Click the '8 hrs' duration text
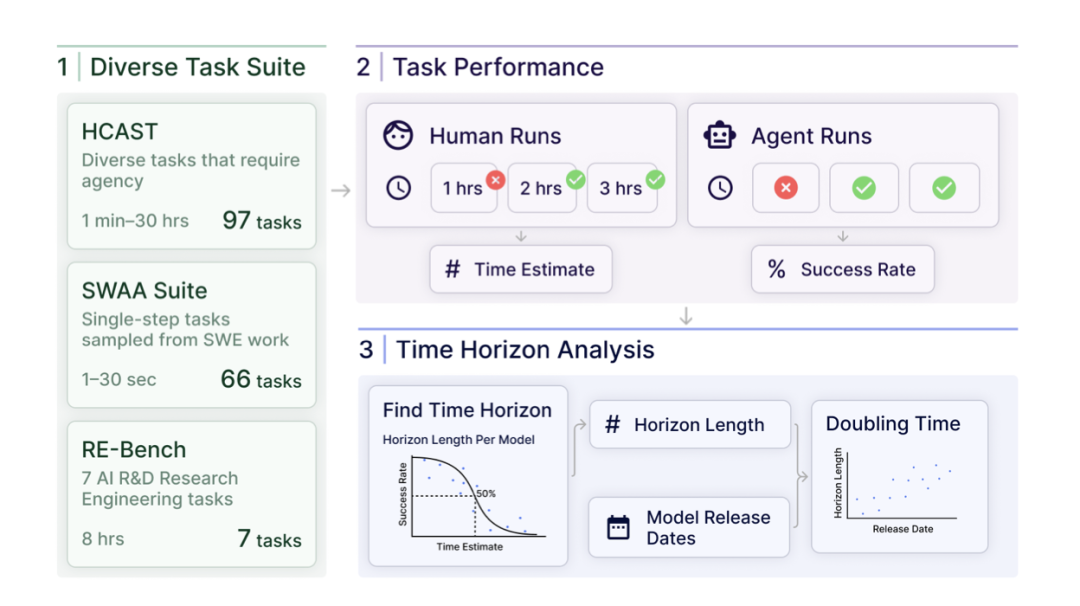This screenshot has width=1080, height=606. (x=103, y=539)
